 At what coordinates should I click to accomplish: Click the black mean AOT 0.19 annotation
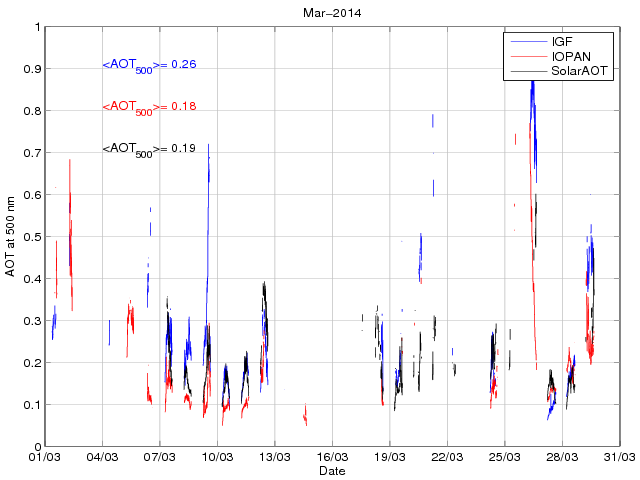149,150
